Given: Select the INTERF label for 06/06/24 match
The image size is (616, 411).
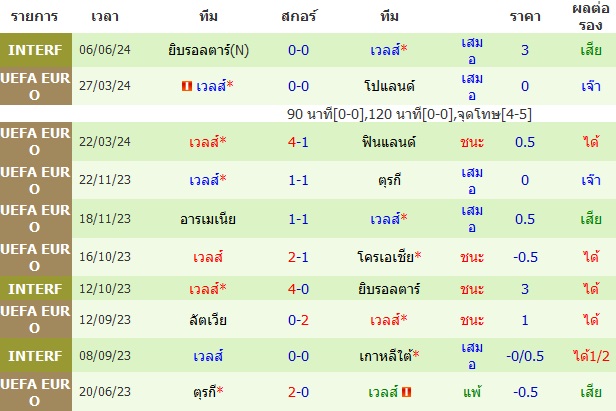Looking at the screenshot, I should (x=36, y=50).
